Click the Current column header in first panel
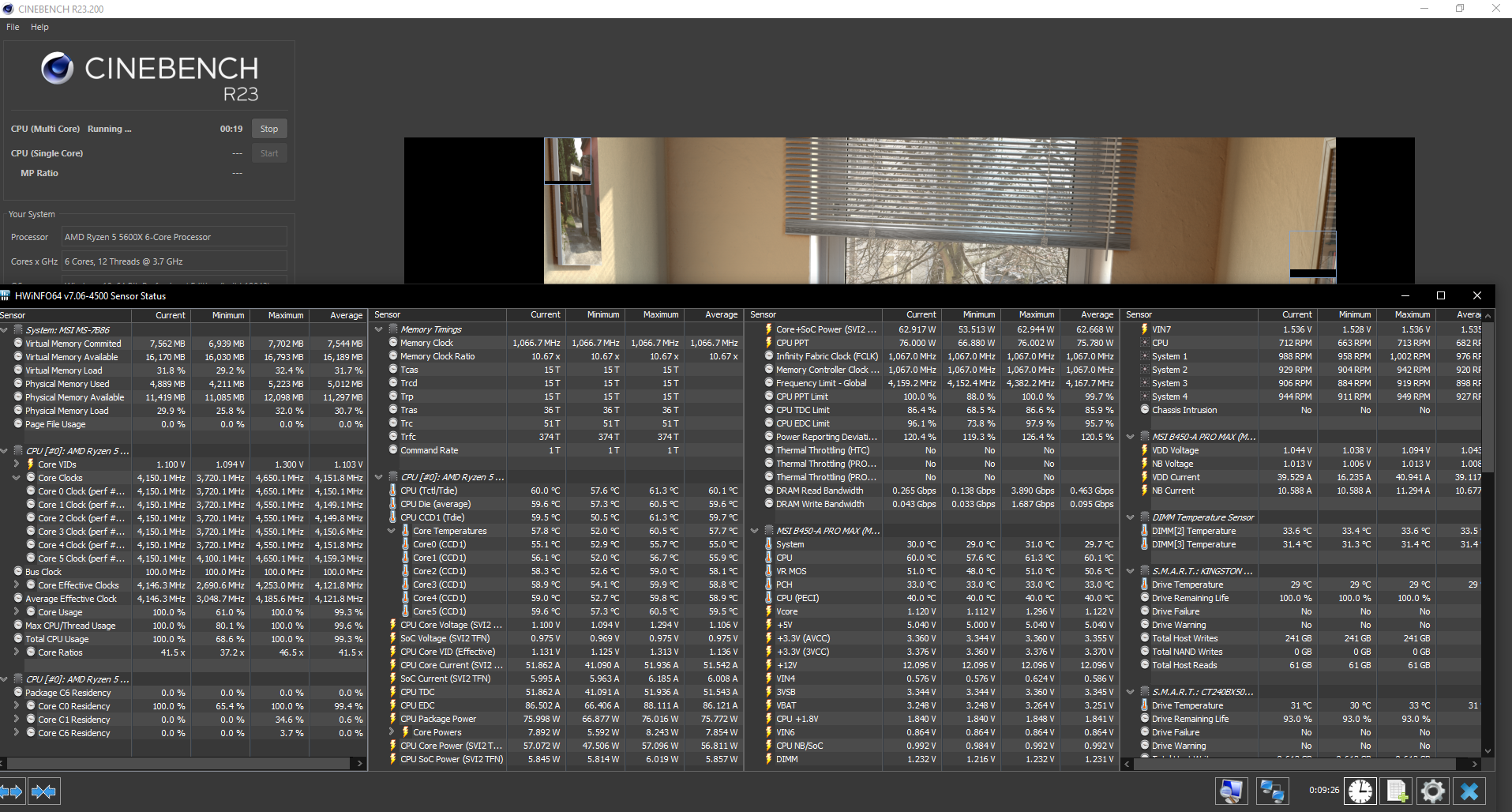 (x=161, y=315)
